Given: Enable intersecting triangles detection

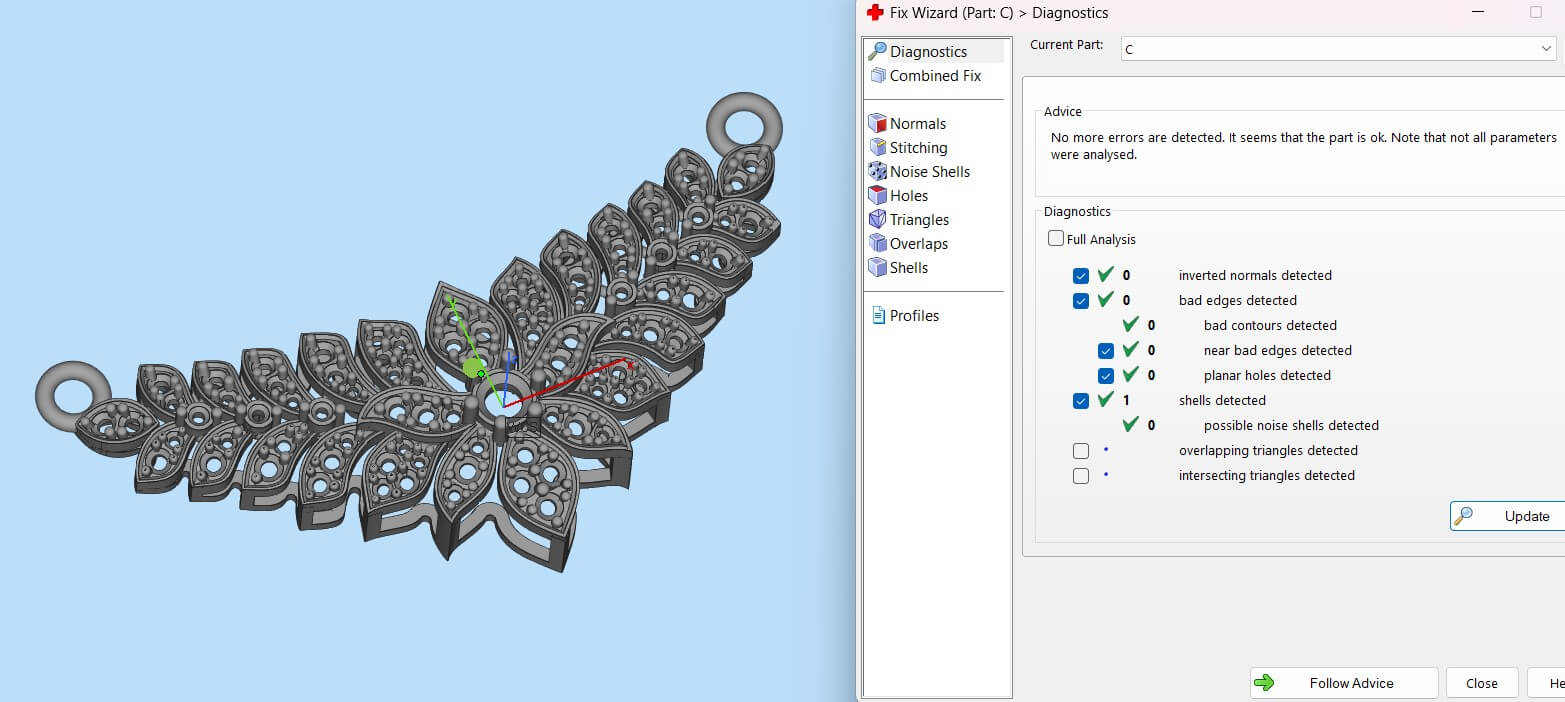Looking at the screenshot, I should point(1080,476).
